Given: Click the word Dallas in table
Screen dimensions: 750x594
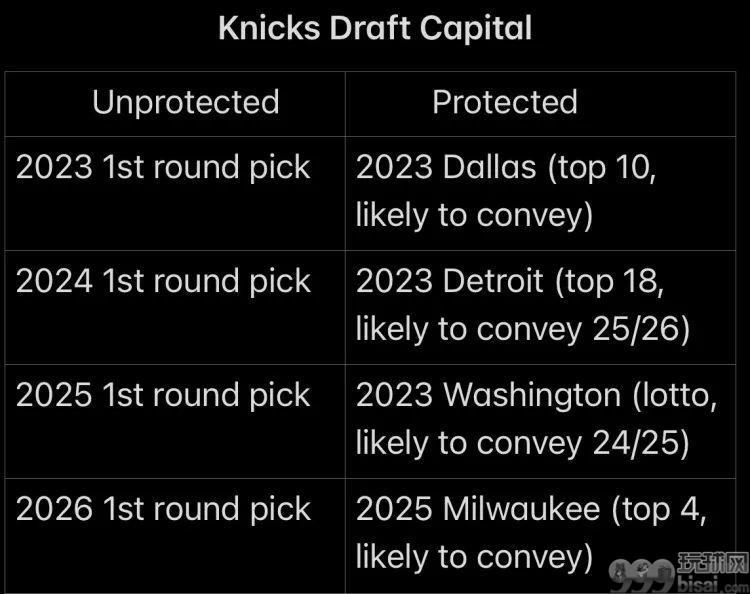Looking at the screenshot, I should point(489,167).
